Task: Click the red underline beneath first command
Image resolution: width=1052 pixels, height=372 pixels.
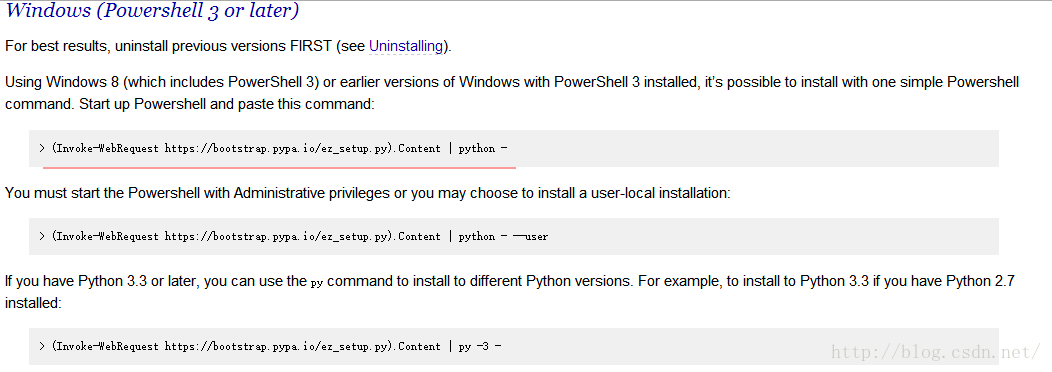Action: (279, 166)
